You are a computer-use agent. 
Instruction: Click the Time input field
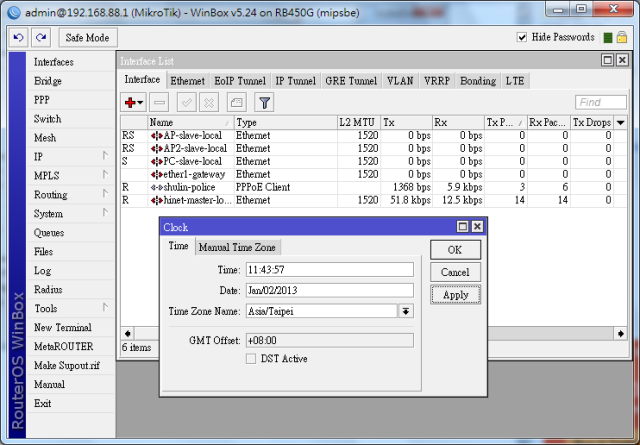(x=330, y=270)
